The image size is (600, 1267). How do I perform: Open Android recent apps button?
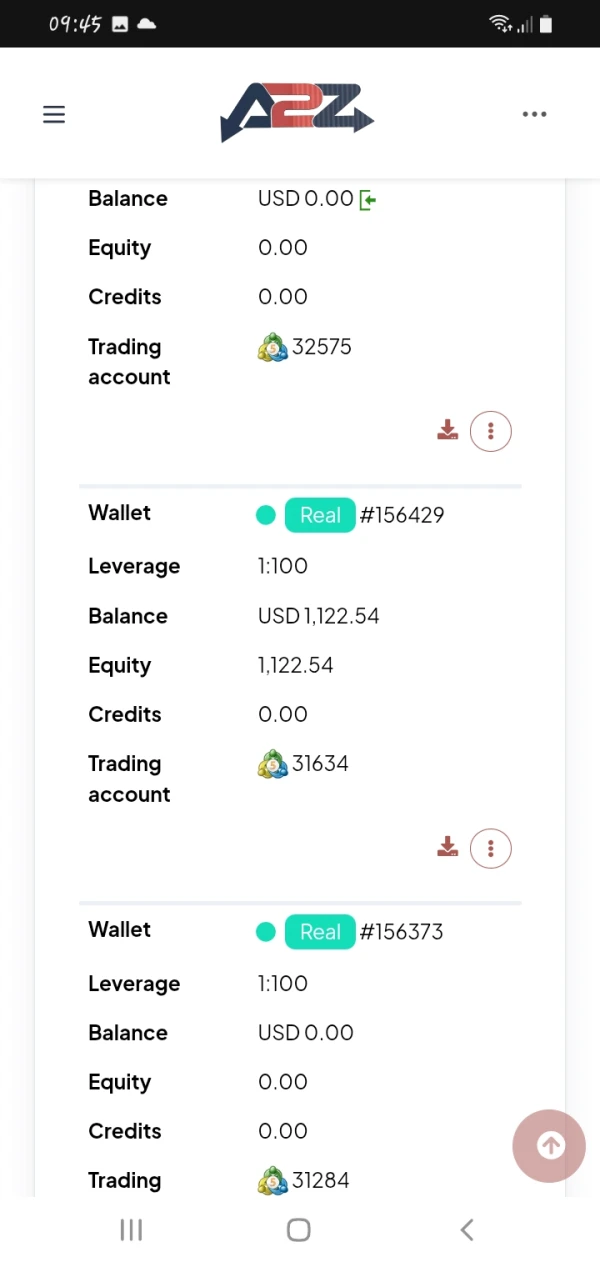click(x=131, y=1230)
